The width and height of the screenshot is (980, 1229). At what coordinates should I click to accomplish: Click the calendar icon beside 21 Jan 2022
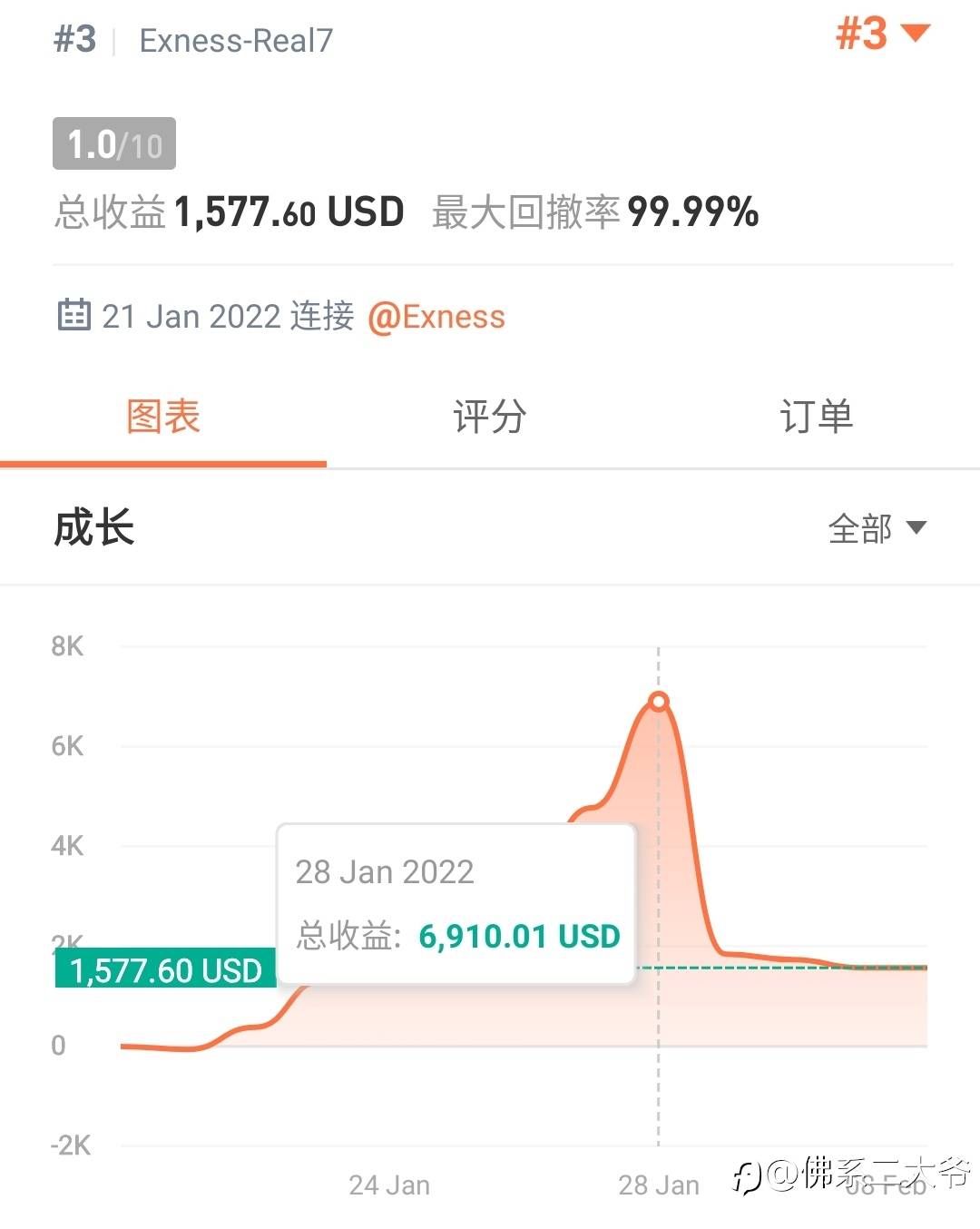(74, 314)
